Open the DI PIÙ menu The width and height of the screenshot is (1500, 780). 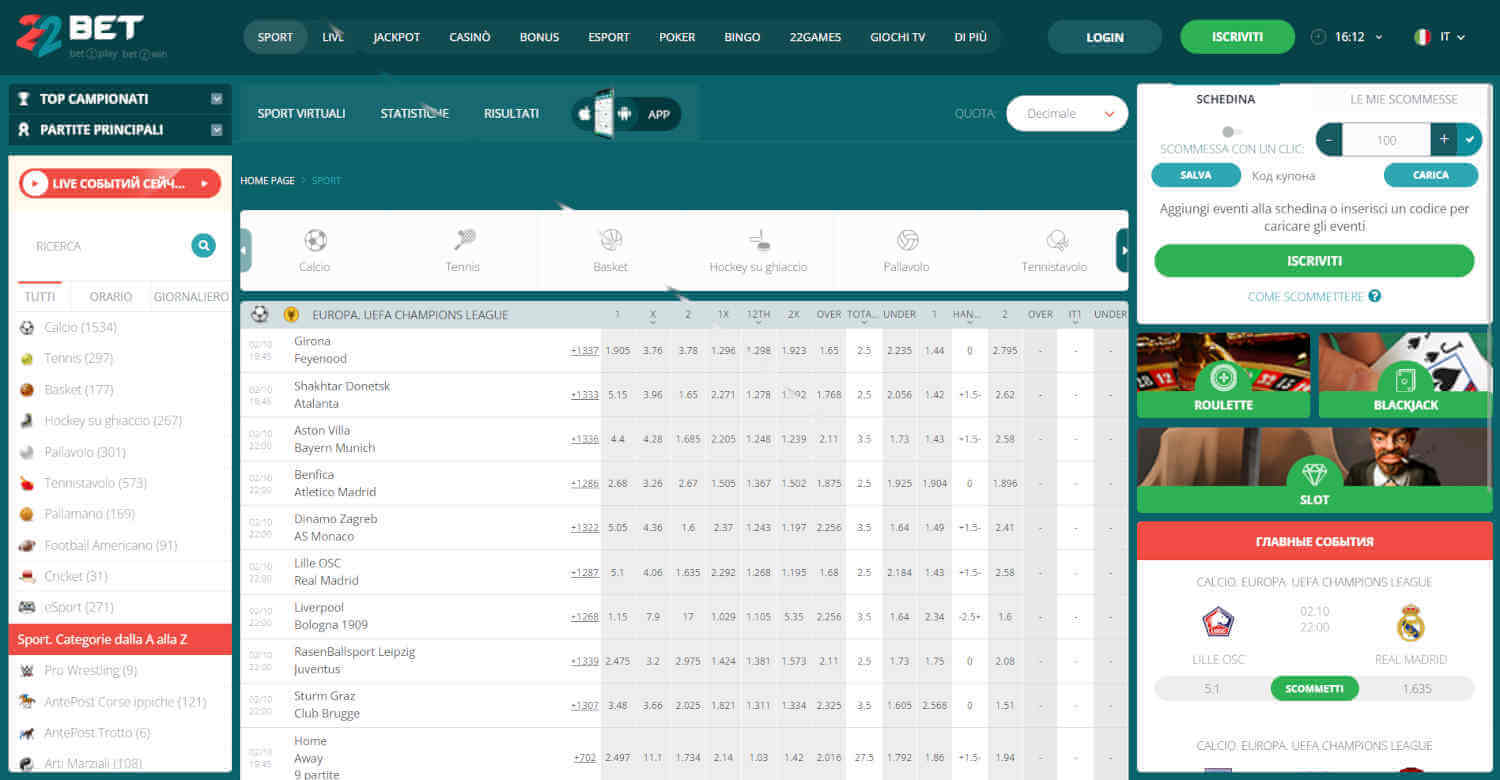[x=970, y=37]
